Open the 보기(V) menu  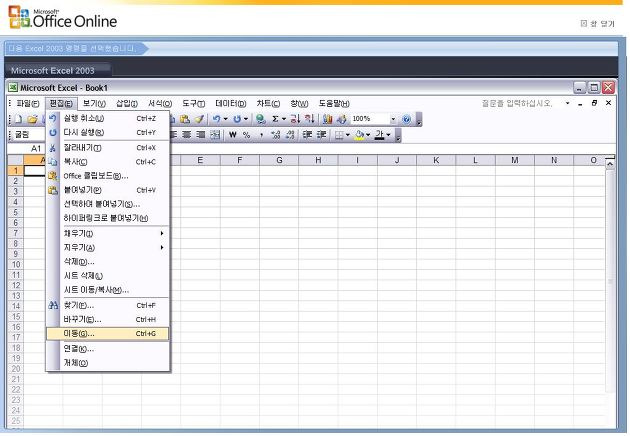click(x=94, y=104)
